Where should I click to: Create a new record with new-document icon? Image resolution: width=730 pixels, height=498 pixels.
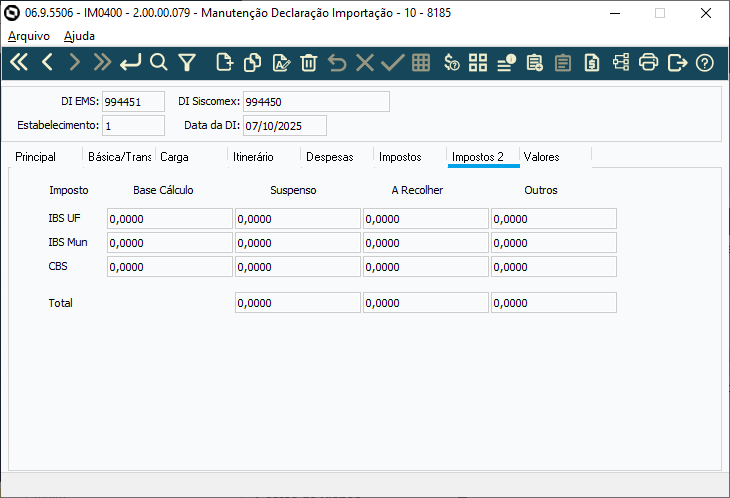coord(225,62)
